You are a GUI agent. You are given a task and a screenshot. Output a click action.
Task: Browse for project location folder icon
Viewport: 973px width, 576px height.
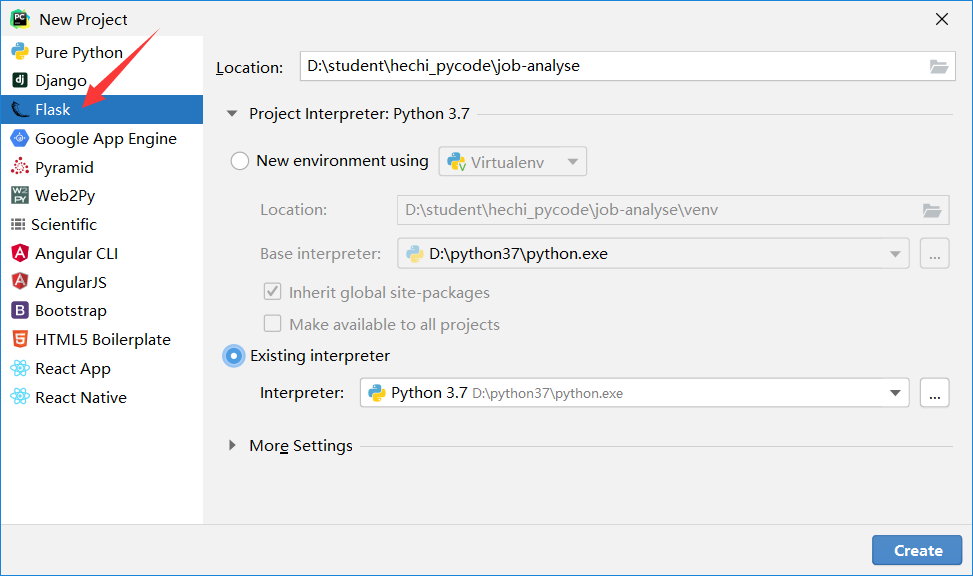(938, 67)
